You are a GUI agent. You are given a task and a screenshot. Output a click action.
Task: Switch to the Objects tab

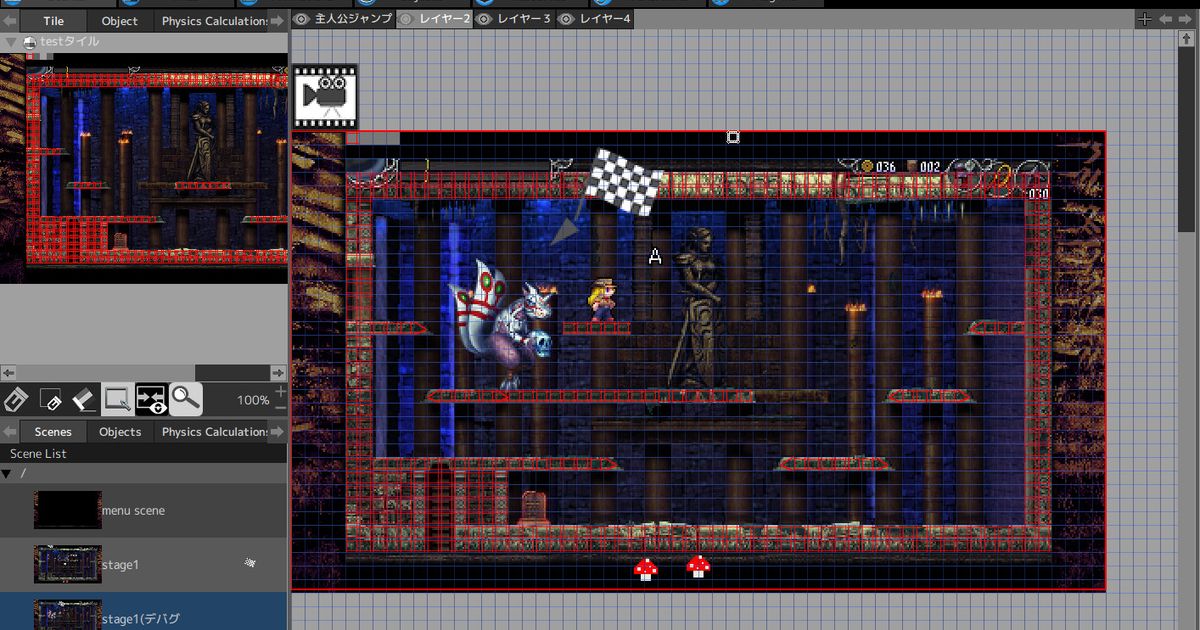point(120,432)
